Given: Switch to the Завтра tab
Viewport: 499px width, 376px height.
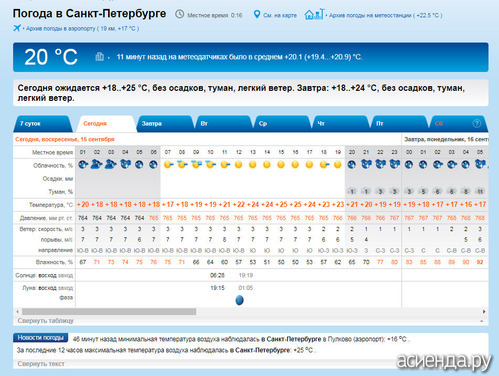Looking at the screenshot, I should pyautogui.click(x=152, y=123).
